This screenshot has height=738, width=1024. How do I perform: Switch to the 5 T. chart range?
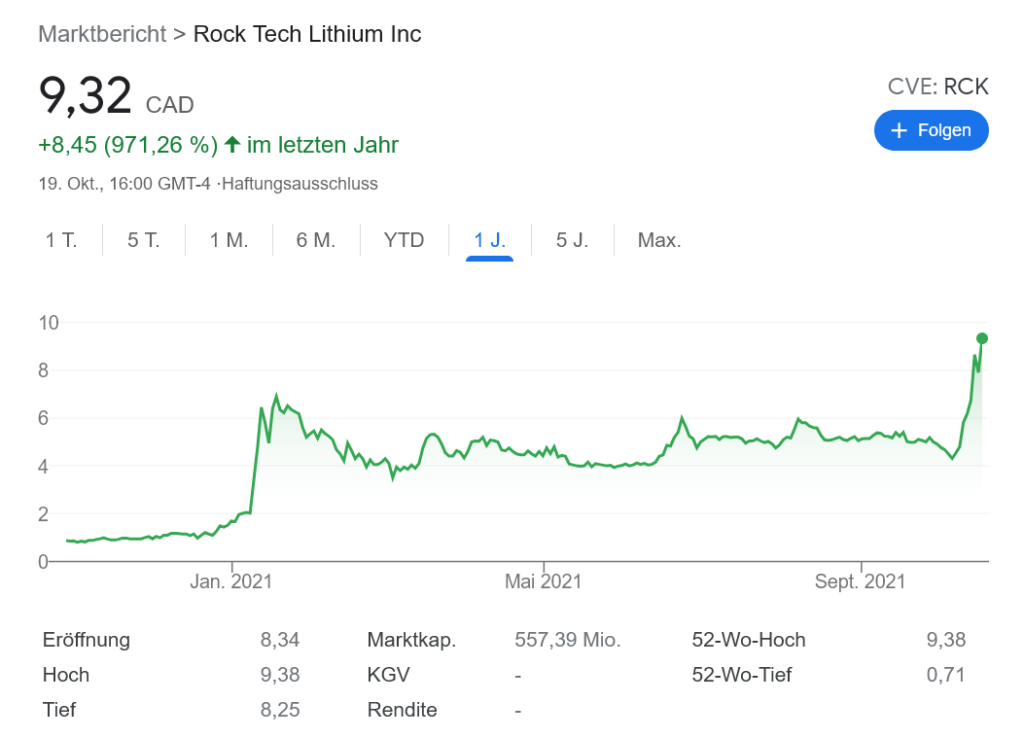[143, 240]
